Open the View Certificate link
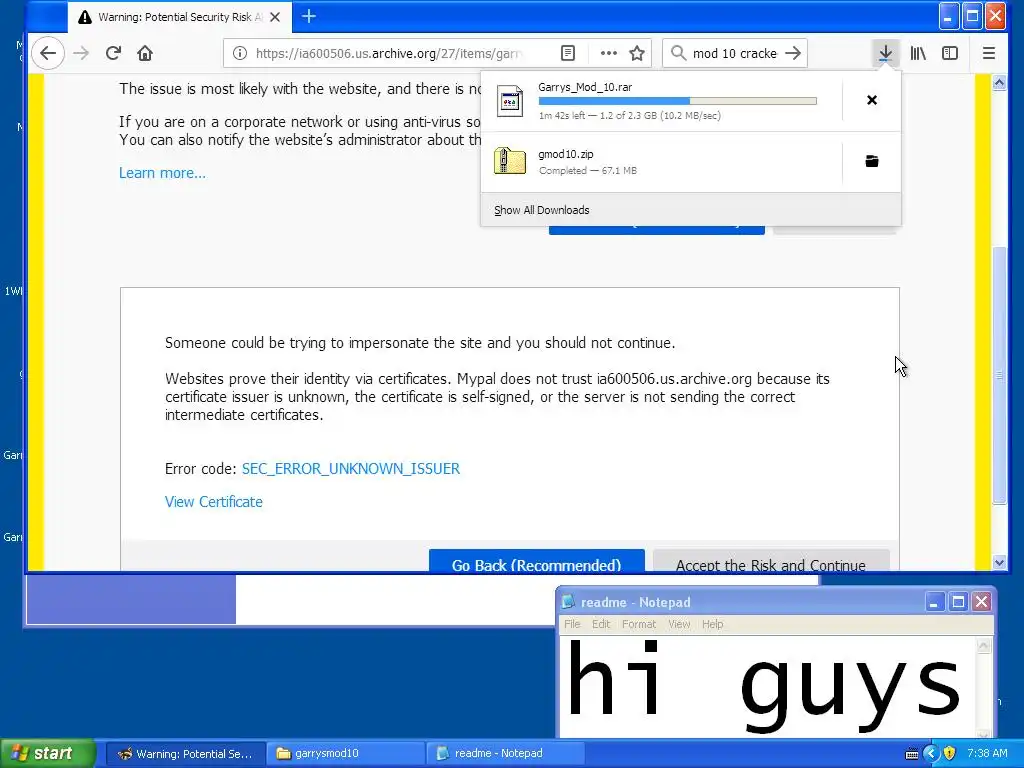Screen dimensions: 1024x768 pos(214,502)
